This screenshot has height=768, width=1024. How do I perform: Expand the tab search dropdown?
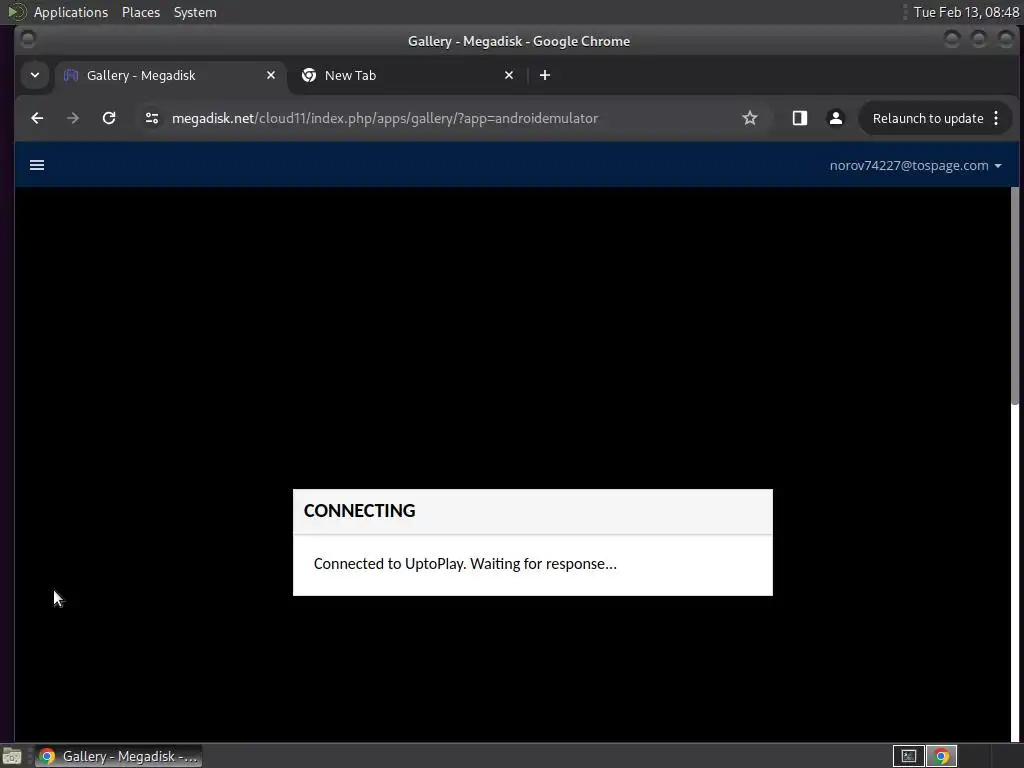coord(35,75)
